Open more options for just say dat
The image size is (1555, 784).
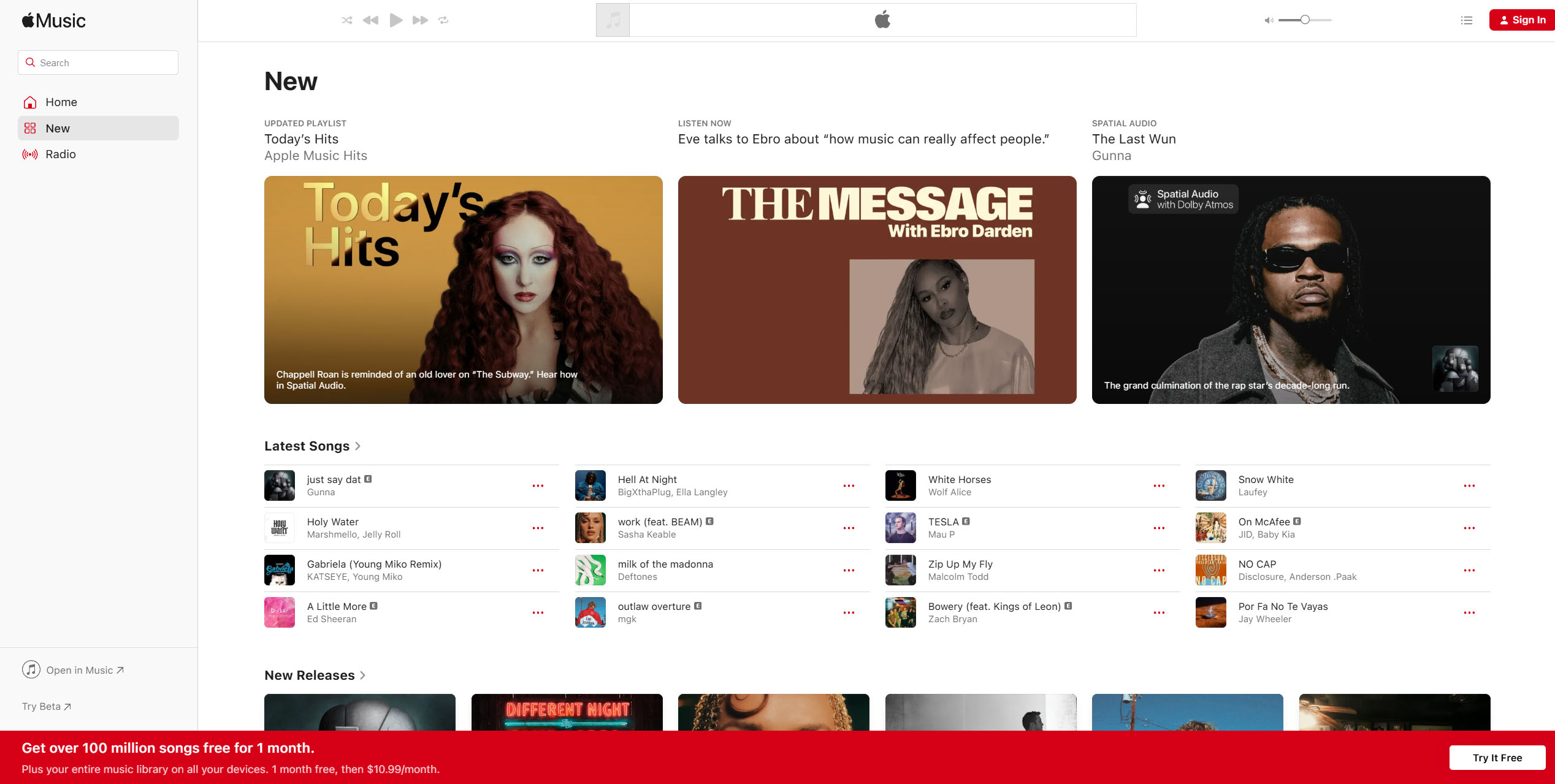[538, 486]
